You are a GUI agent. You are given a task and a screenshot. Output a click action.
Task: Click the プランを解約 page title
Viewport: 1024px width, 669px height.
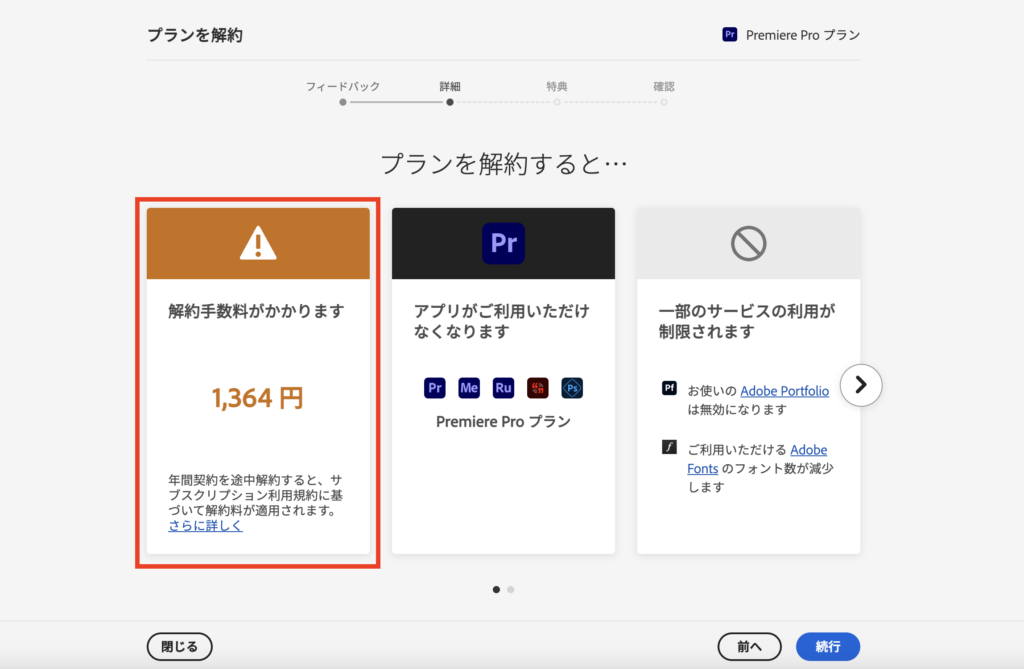point(195,35)
